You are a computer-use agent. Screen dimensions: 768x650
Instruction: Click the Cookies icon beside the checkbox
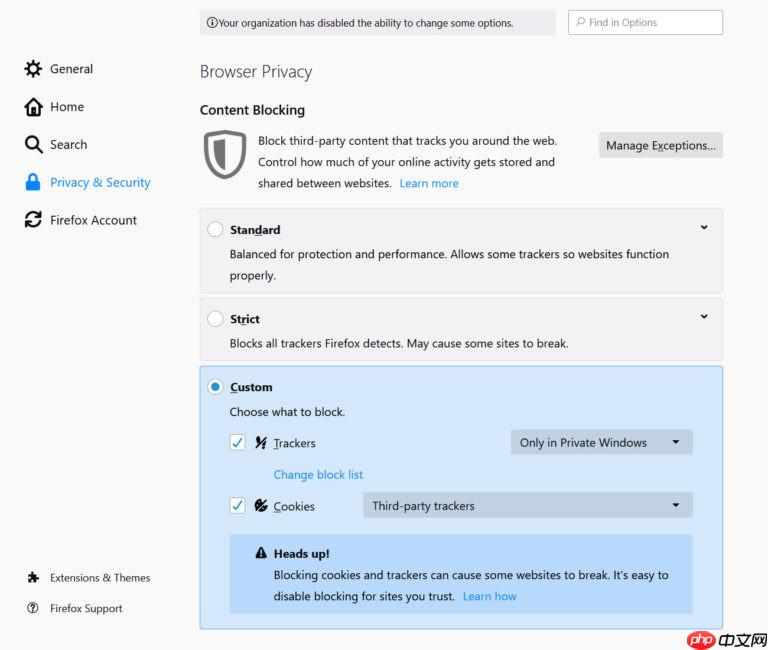point(261,506)
